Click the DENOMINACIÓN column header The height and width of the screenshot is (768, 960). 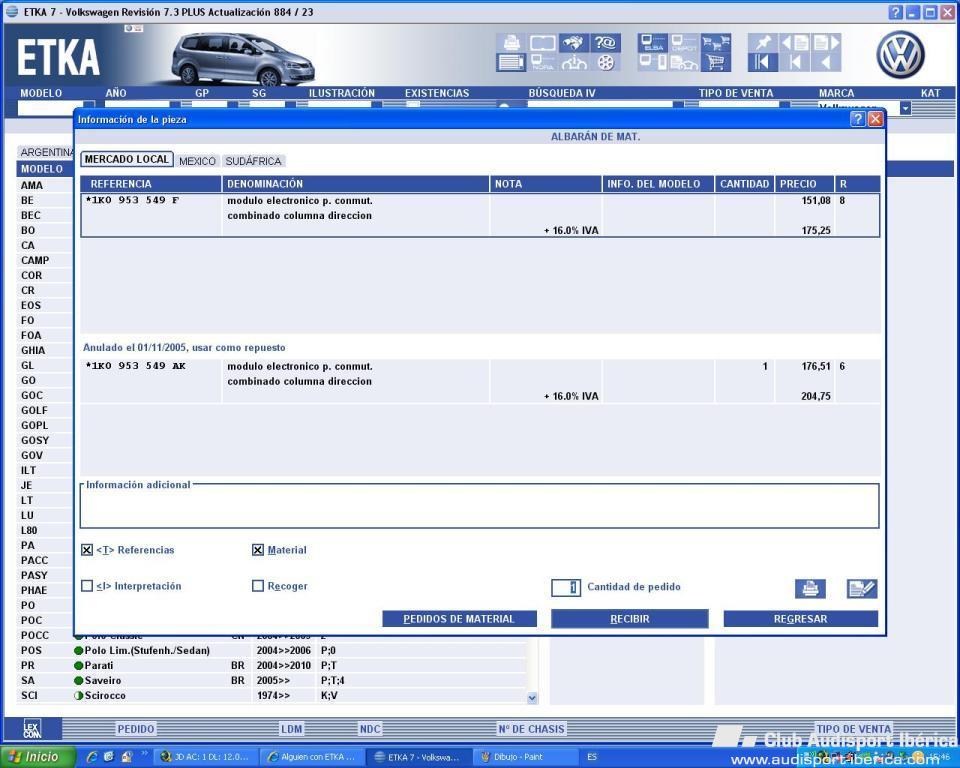coord(355,184)
